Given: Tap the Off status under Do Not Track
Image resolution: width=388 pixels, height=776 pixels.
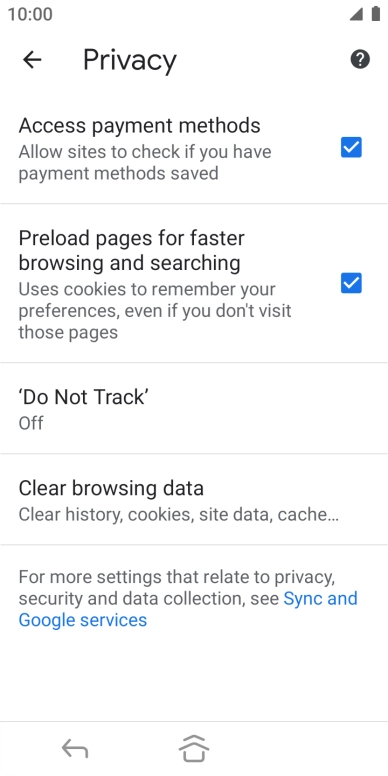Looking at the screenshot, I should tap(31, 423).
